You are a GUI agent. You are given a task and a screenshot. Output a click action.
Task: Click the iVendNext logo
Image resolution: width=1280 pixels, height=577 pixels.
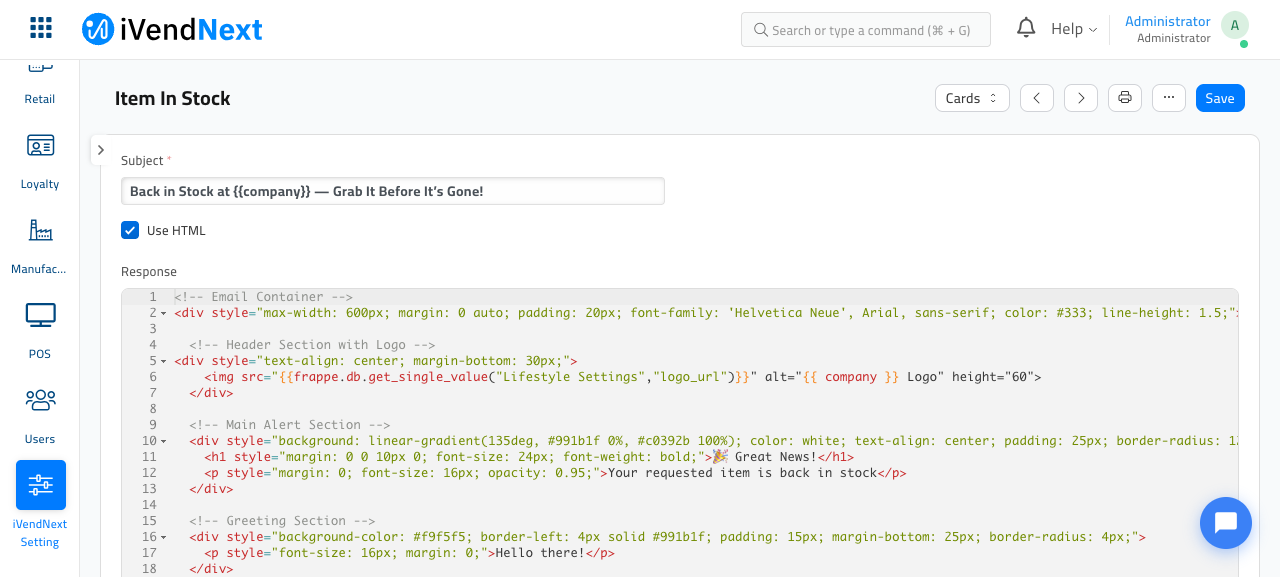coord(172,29)
